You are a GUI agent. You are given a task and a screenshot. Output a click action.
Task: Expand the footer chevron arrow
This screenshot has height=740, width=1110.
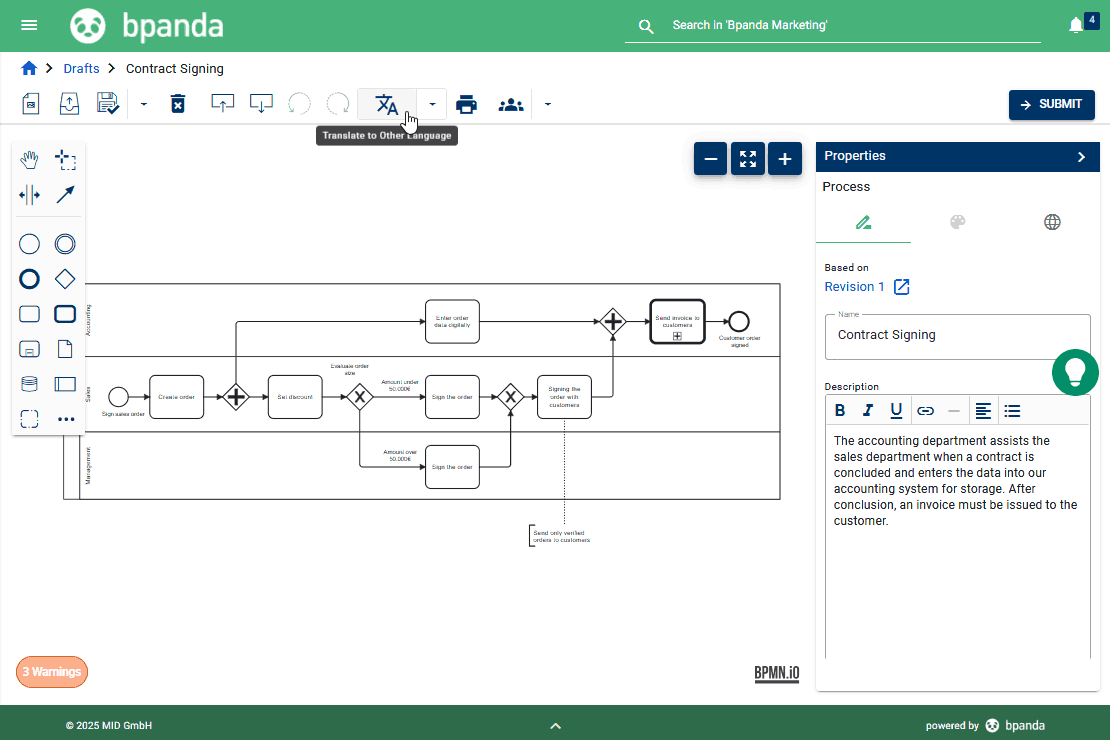point(556,726)
